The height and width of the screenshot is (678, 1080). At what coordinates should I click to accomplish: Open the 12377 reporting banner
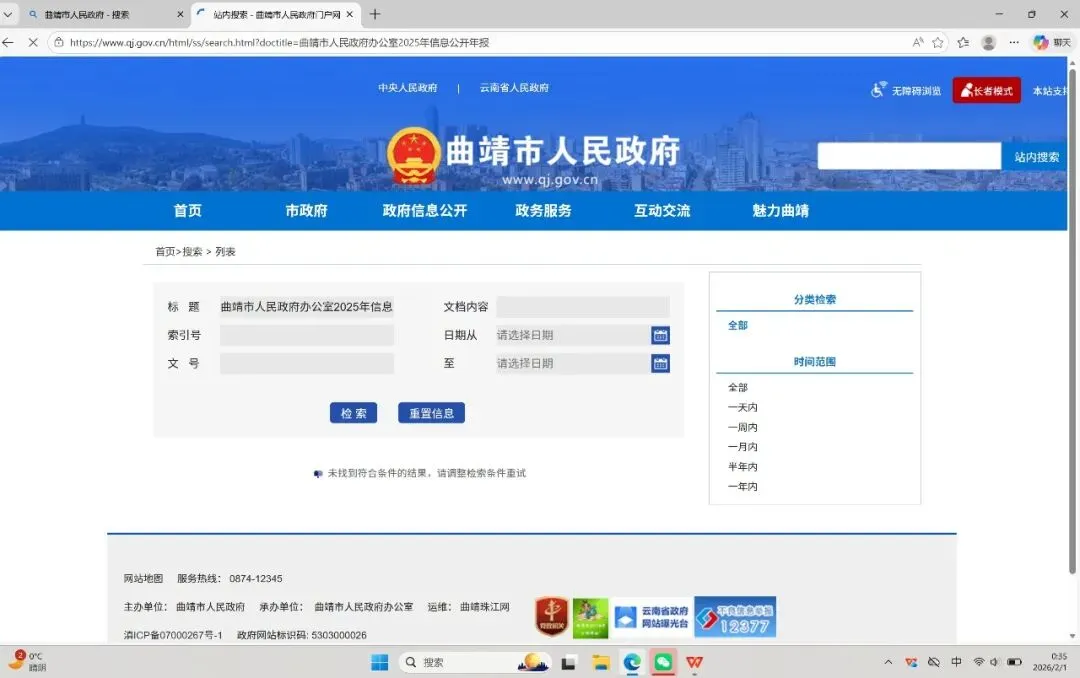coord(736,617)
